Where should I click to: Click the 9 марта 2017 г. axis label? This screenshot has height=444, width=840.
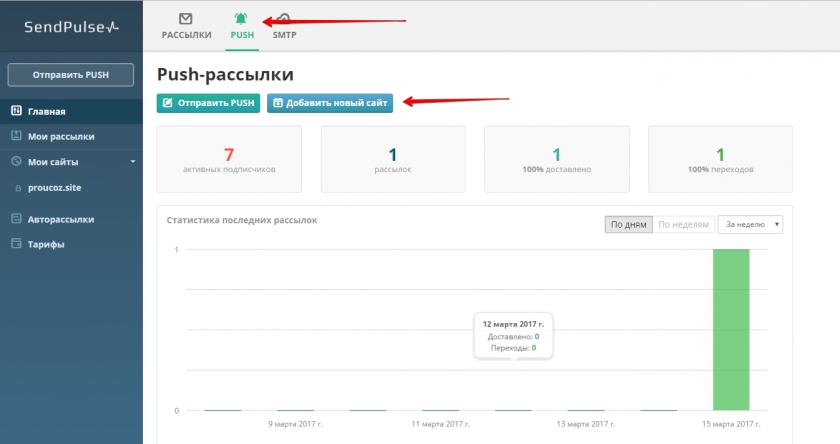tap(295, 424)
